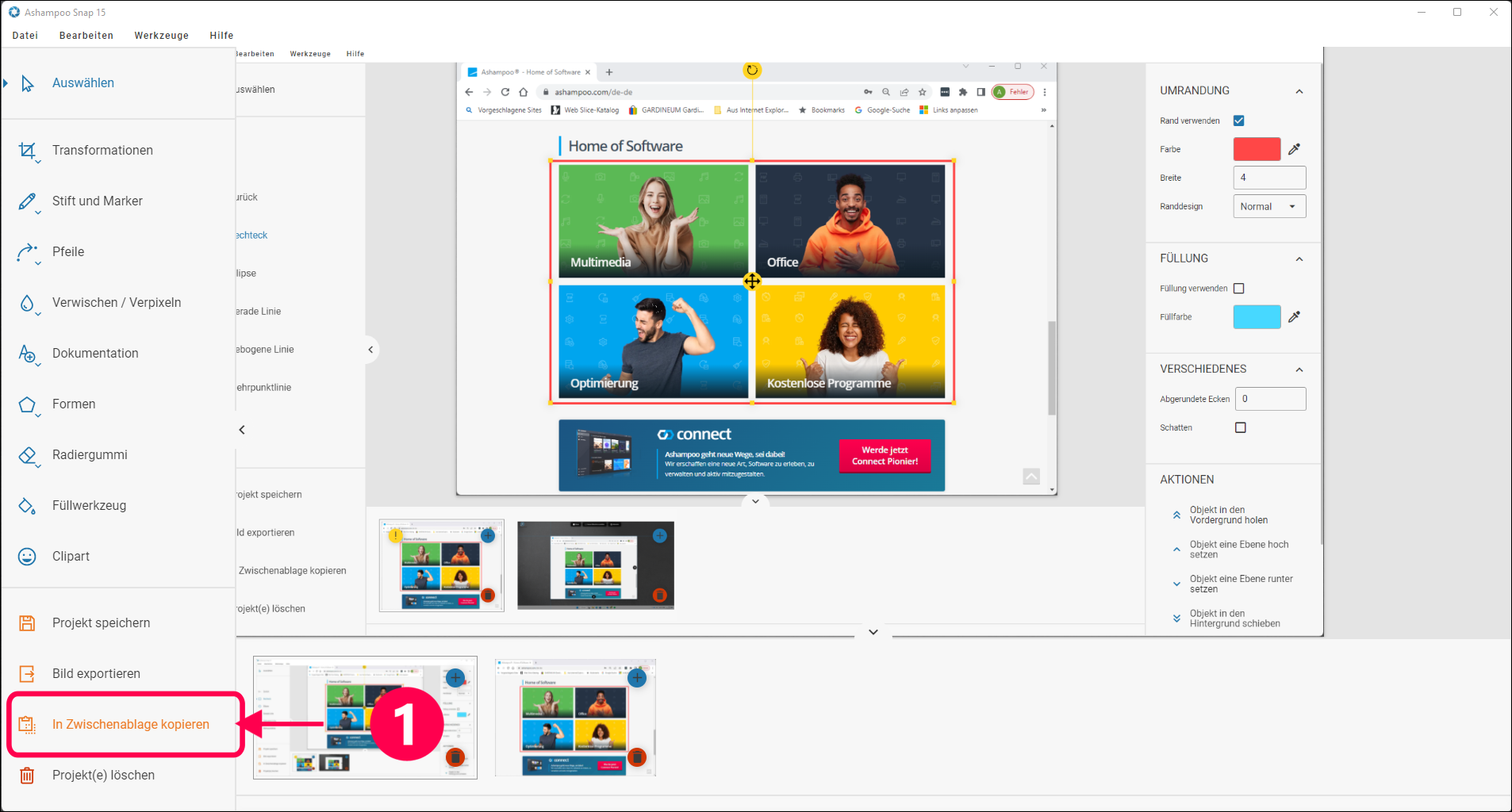This screenshot has width=1512, height=812.
Task: Click the red trash on second bottom thumbnail
Action: pos(637,757)
